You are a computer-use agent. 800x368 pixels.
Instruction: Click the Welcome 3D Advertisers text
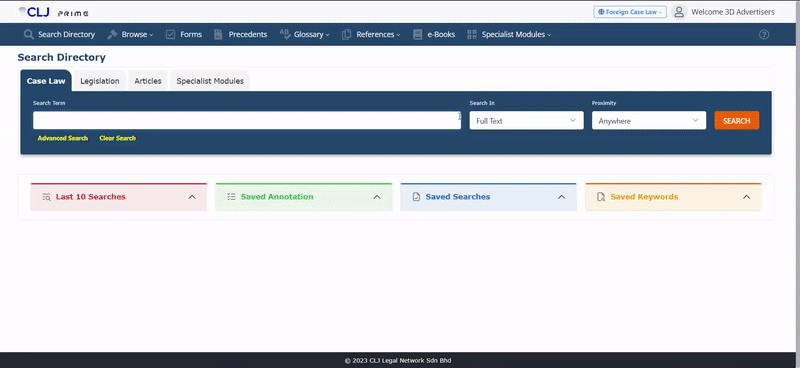733,12
